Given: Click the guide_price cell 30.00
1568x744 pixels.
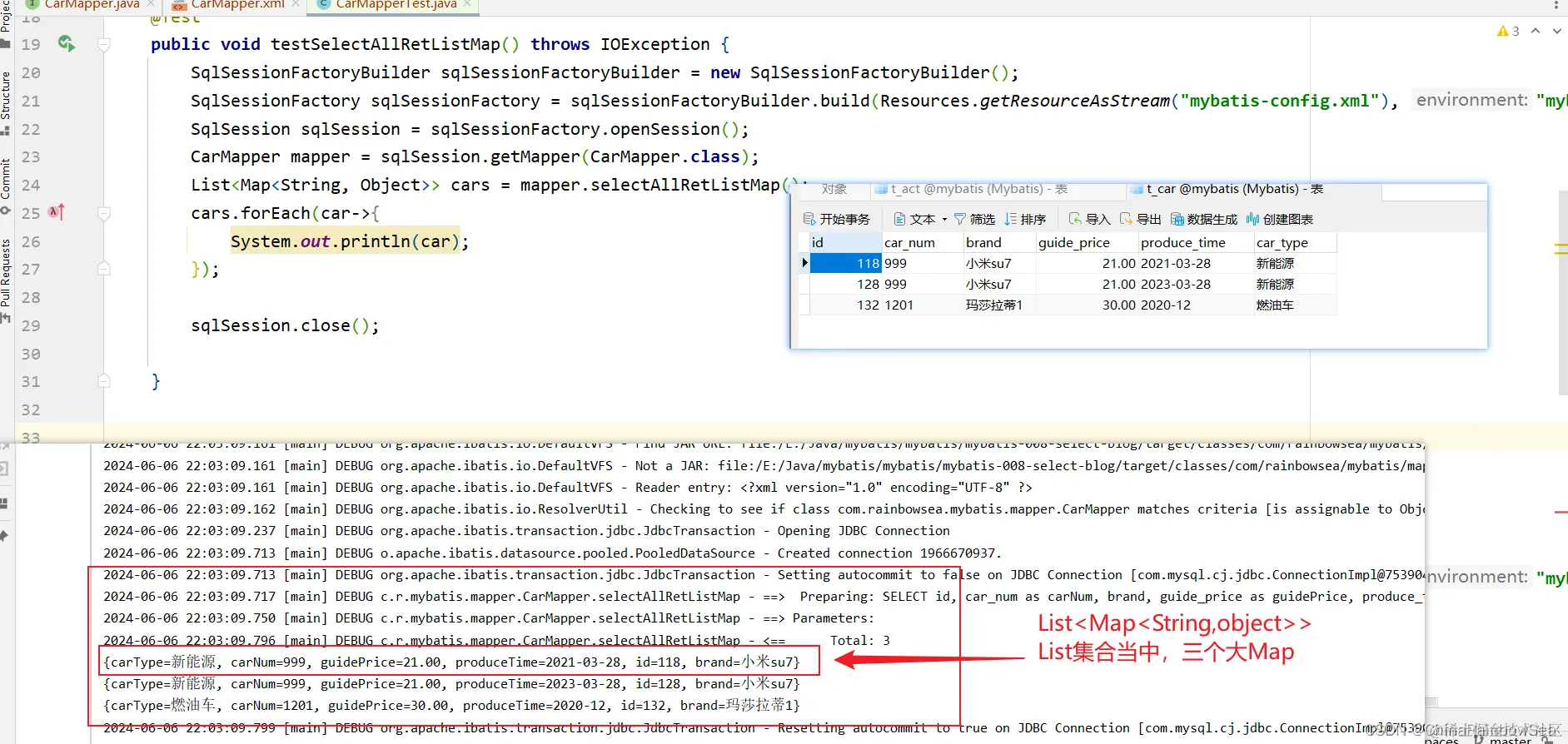Looking at the screenshot, I should coord(1087,305).
